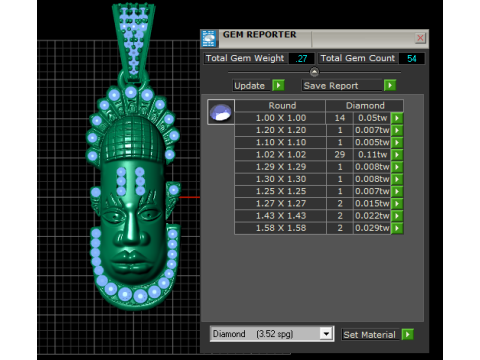Select the 1.58 X 1.58 size cell
The height and width of the screenshot is (360, 480).
point(280,228)
